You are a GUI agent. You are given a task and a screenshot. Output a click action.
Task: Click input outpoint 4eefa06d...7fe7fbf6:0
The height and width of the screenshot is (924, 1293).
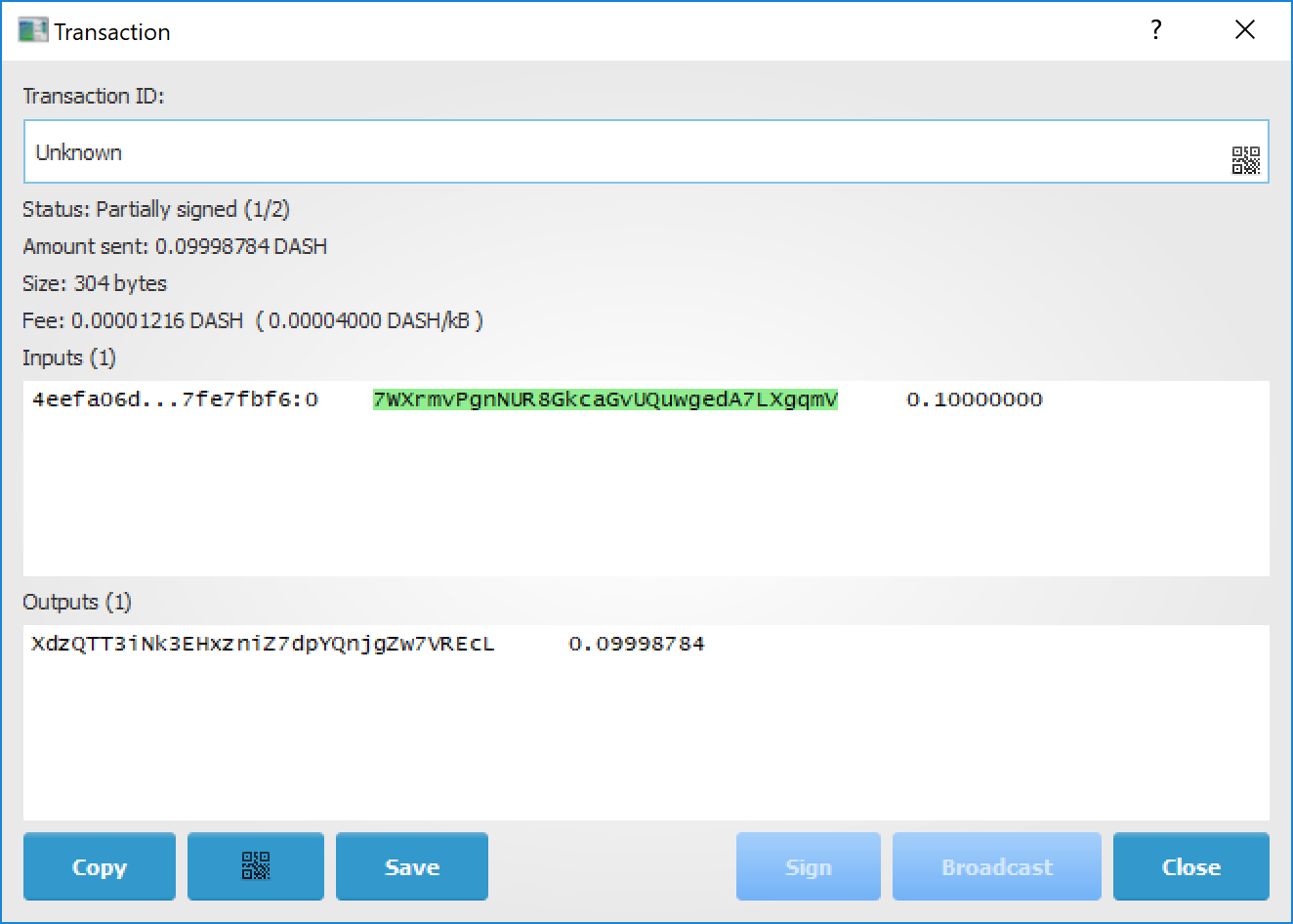(x=175, y=399)
